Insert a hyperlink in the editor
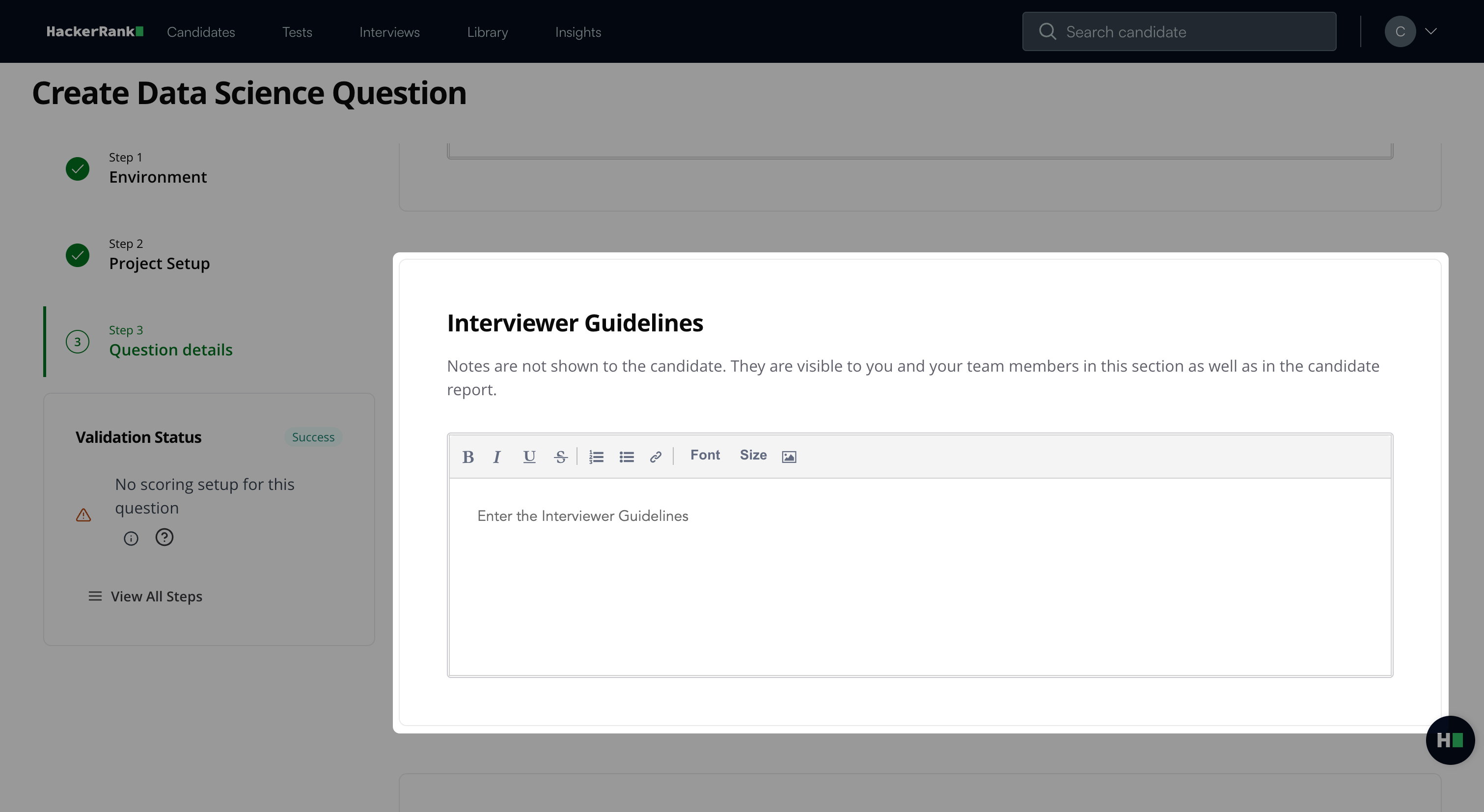Viewport: 1484px width, 812px height. coord(656,457)
